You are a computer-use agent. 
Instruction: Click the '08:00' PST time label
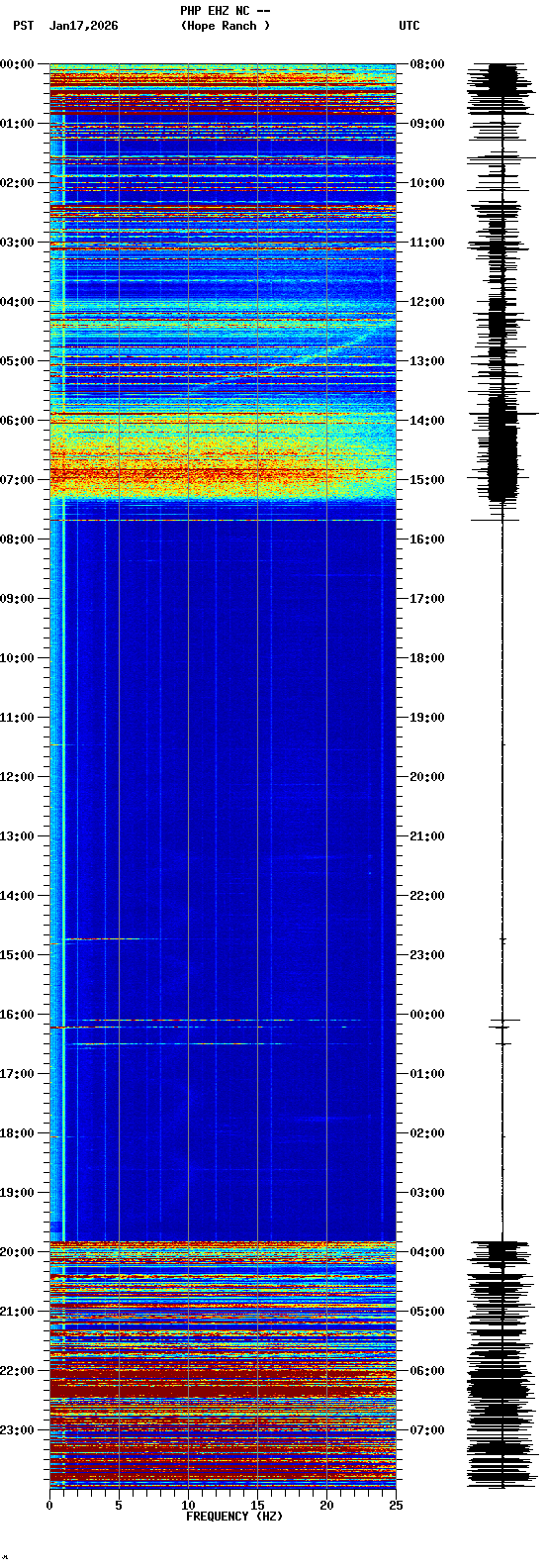(18, 539)
